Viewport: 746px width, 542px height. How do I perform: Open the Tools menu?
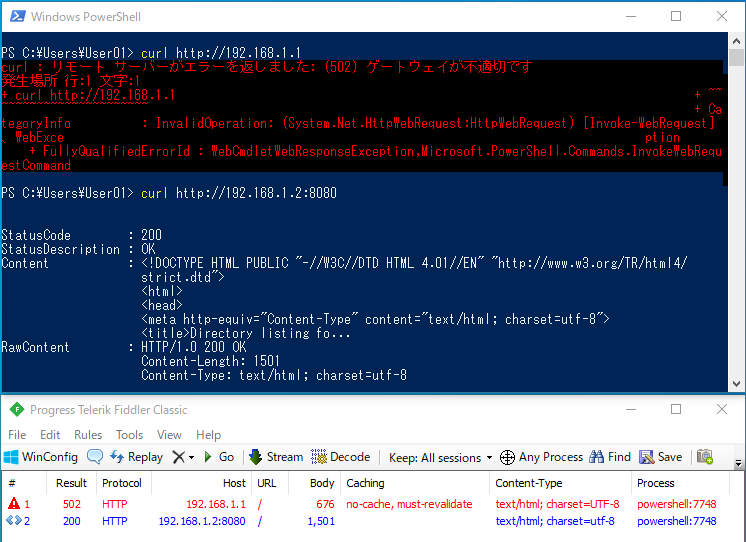coord(129,435)
